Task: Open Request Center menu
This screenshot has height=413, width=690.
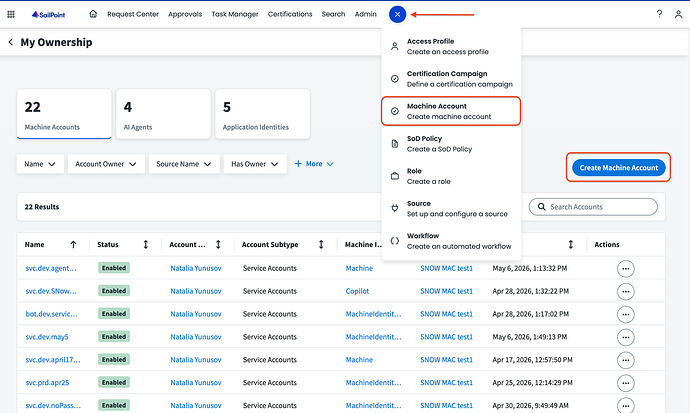Action: point(133,14)
